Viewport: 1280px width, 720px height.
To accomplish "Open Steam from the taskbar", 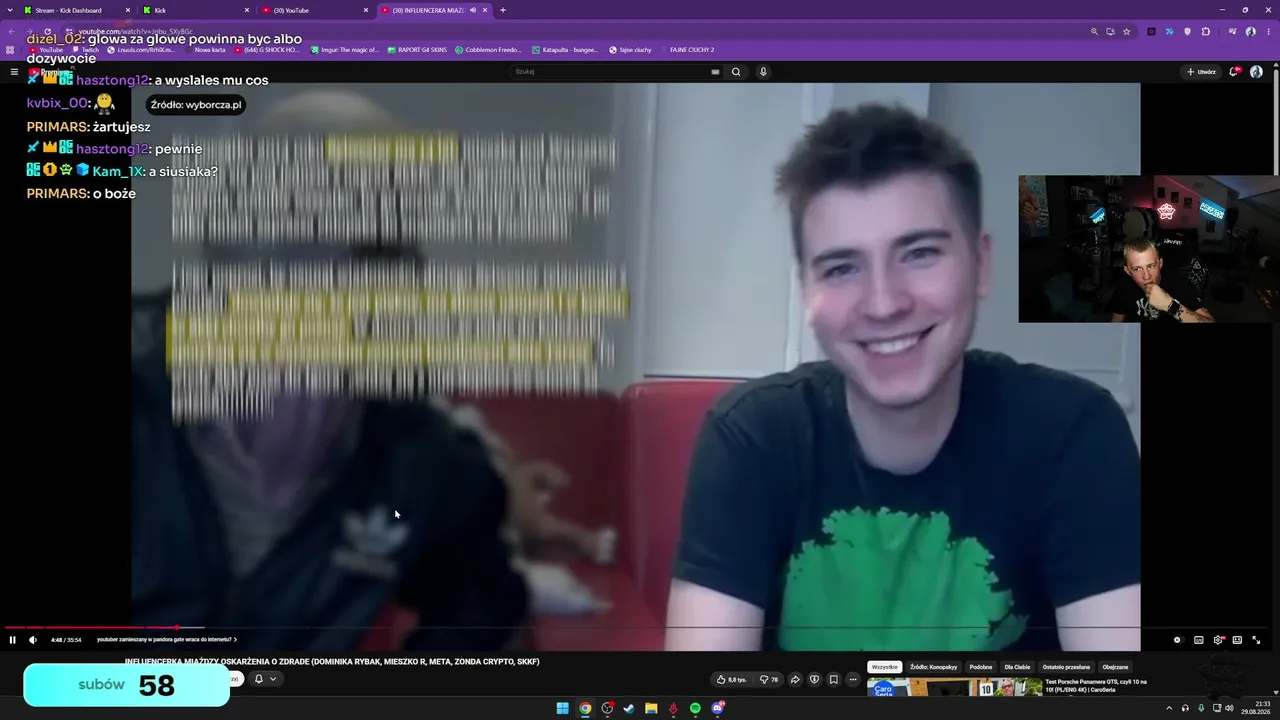I will (629, 708).
